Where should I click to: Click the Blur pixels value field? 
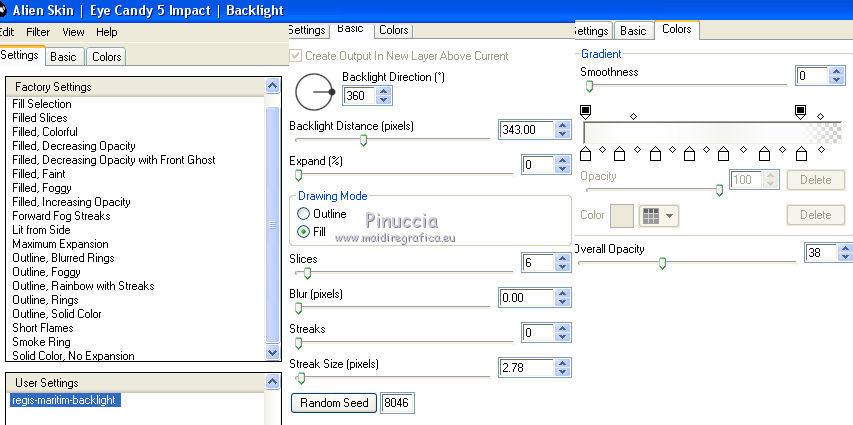(526, 298)
